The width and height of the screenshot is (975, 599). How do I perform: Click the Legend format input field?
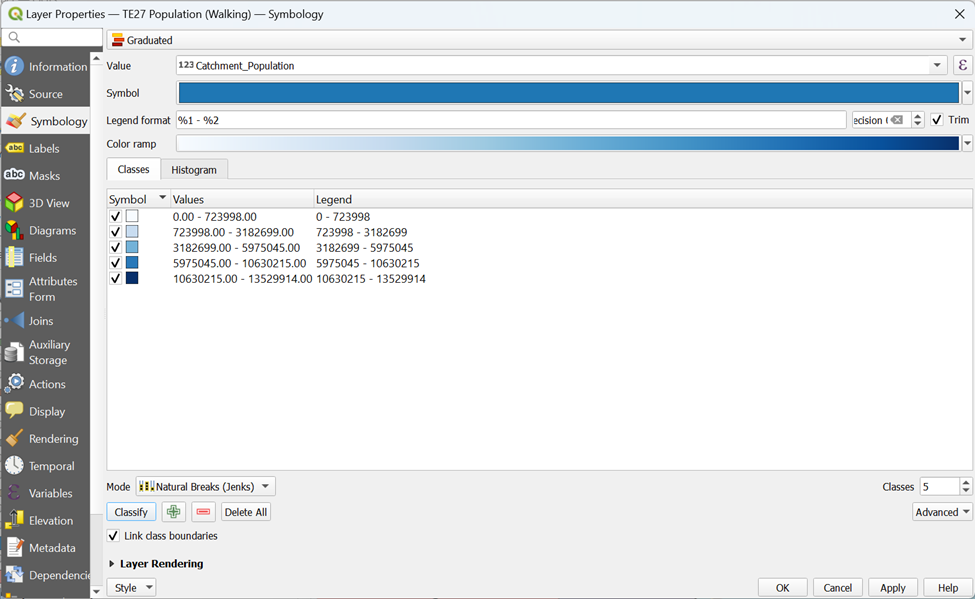tap(510, 120)
